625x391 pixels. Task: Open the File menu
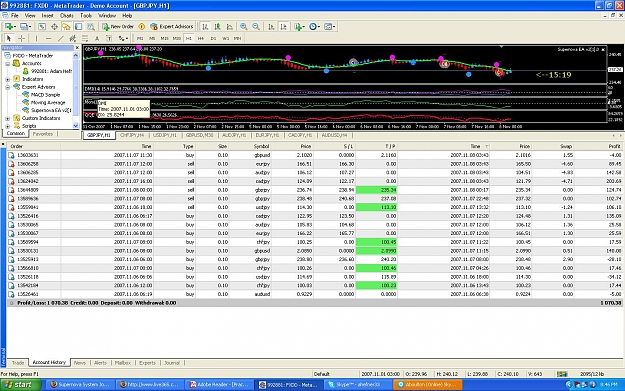15,16
